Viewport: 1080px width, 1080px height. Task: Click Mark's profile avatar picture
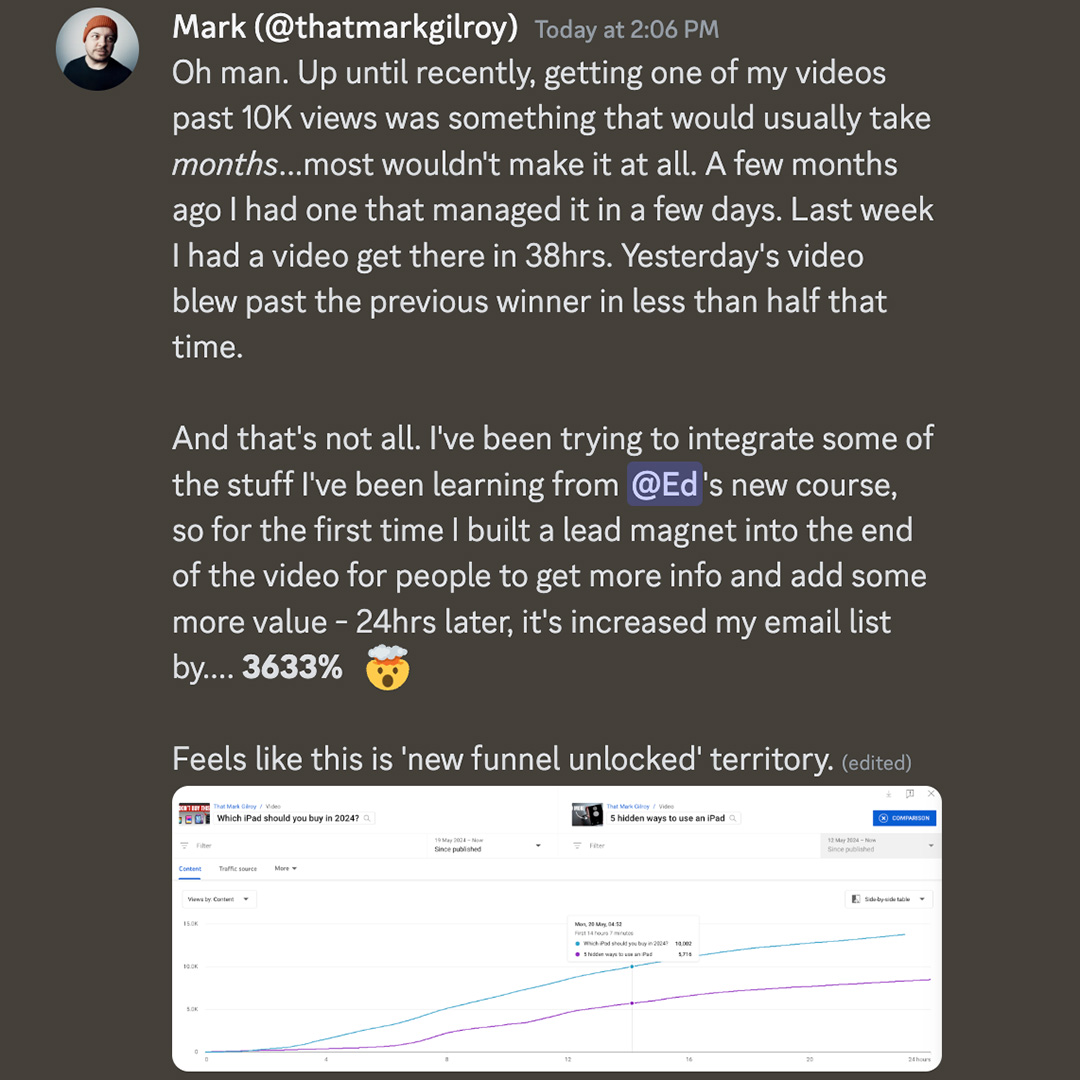97,50
